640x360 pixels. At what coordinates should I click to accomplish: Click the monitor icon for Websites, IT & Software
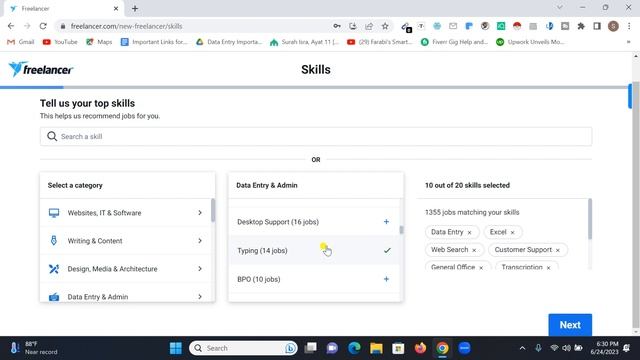tap(54, 213)
